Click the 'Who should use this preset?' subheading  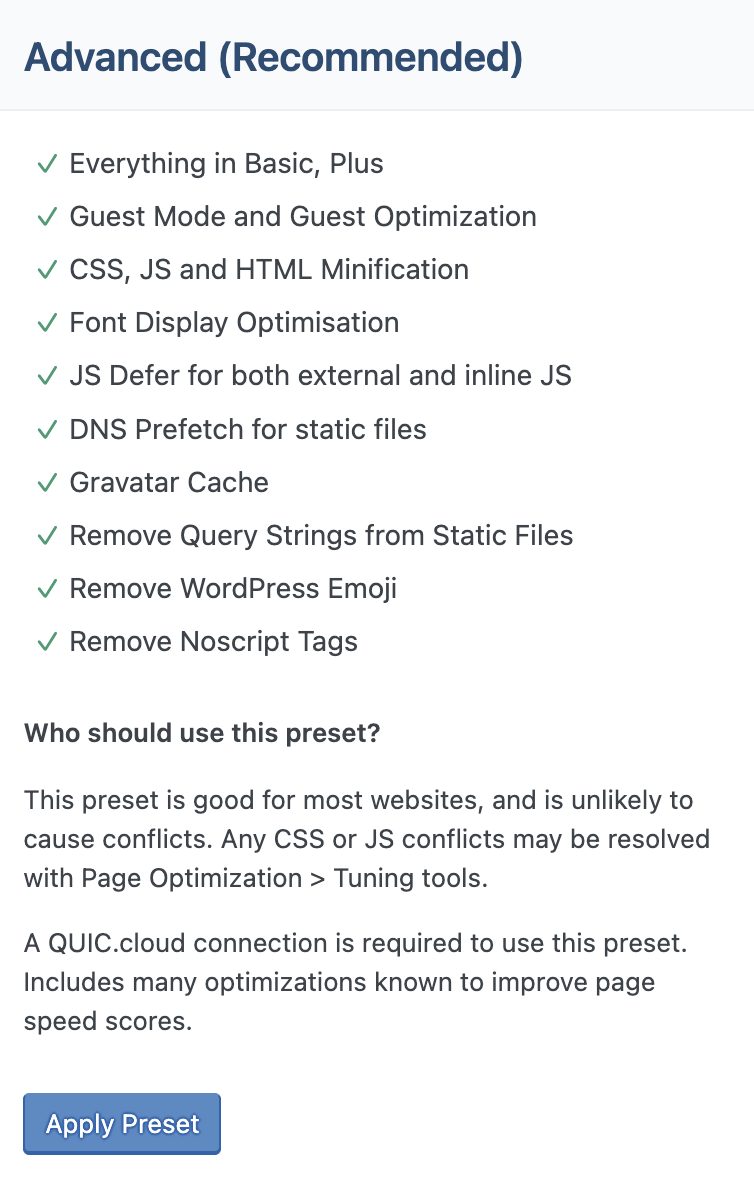click(x=202, y=733)
